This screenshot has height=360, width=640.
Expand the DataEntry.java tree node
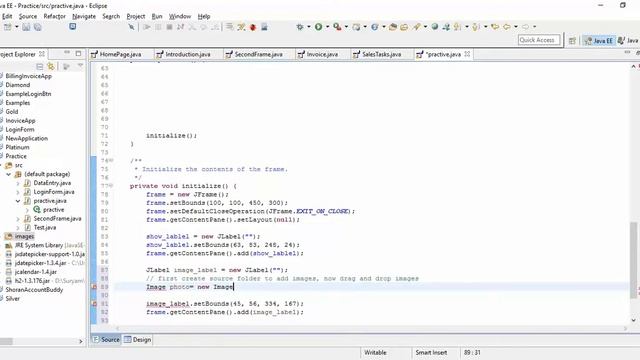click(18, 183)
